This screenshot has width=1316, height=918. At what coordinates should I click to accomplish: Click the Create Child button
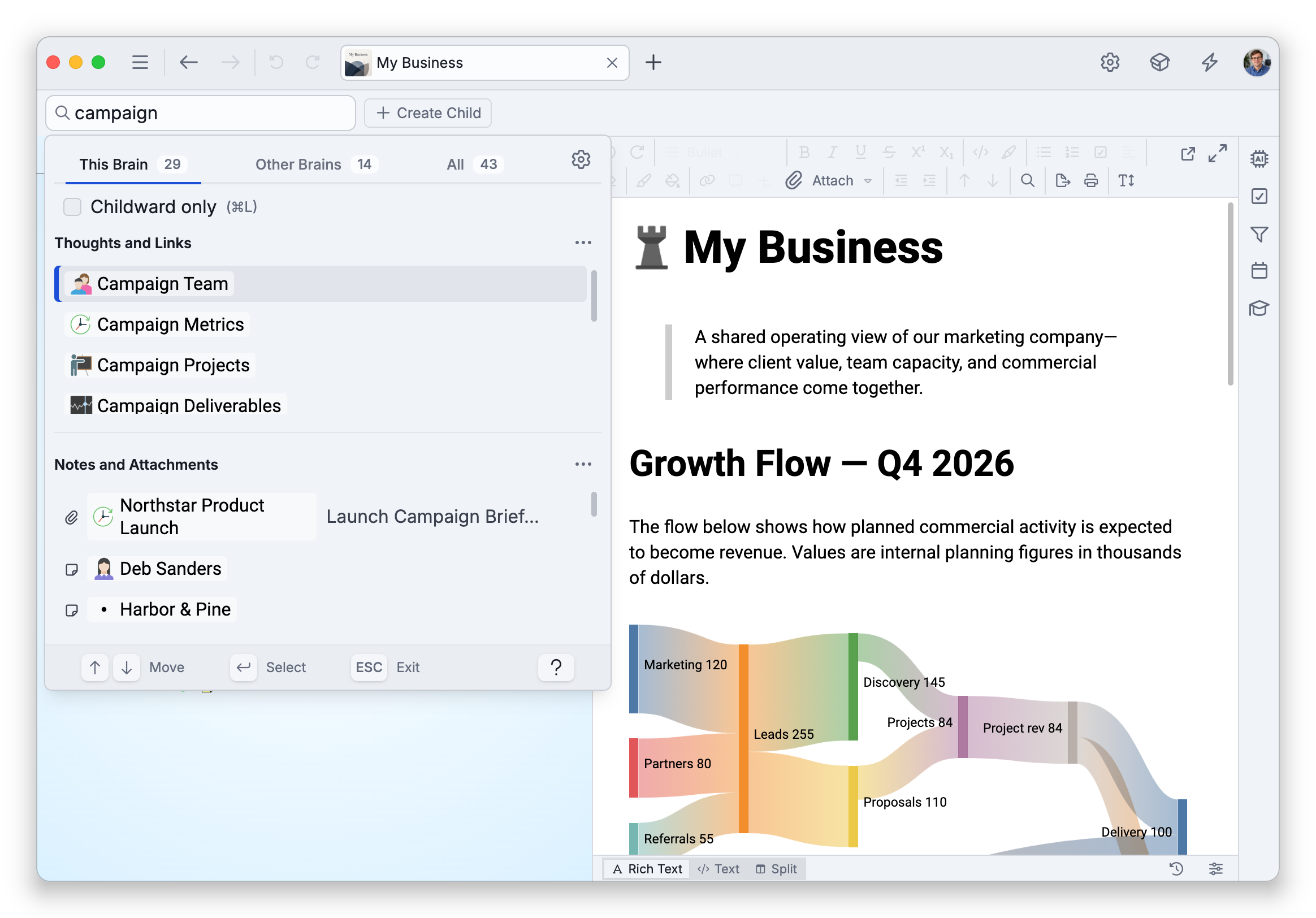tap(427, 113)
